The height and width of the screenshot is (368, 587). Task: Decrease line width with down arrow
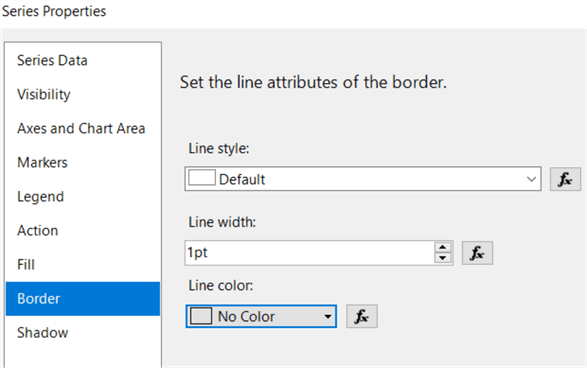(x=442, y=258)
